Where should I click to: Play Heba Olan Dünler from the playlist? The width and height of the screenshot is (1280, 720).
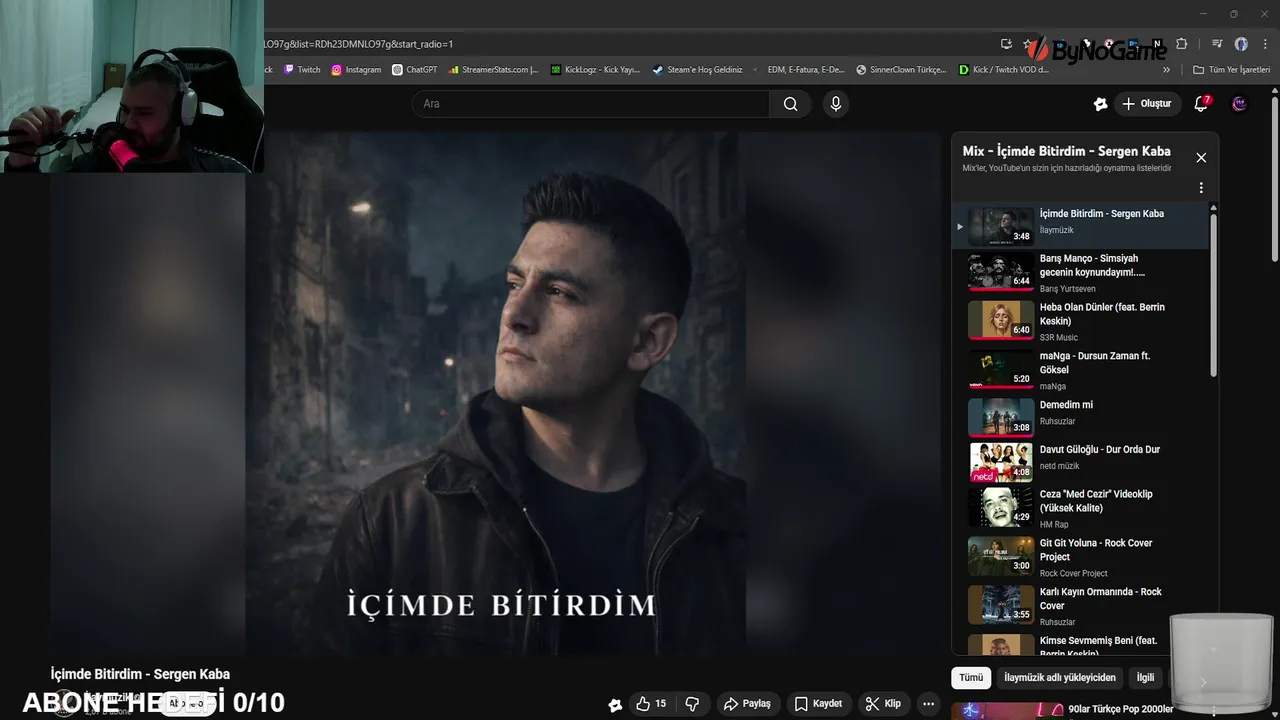(x=1081, y=322)
